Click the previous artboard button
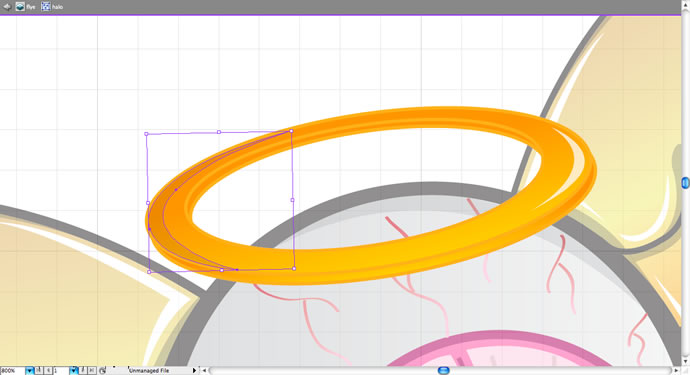This screenshot has height=375, width=690. 48,371
